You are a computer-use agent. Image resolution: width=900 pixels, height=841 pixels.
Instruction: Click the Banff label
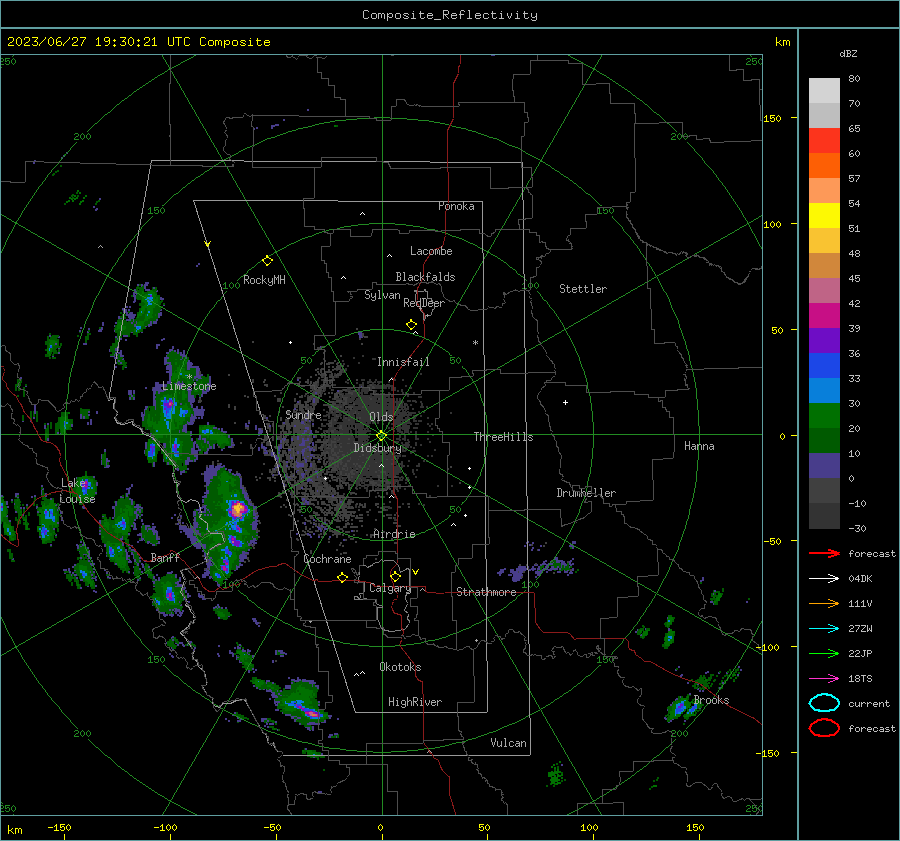[165, 557]
